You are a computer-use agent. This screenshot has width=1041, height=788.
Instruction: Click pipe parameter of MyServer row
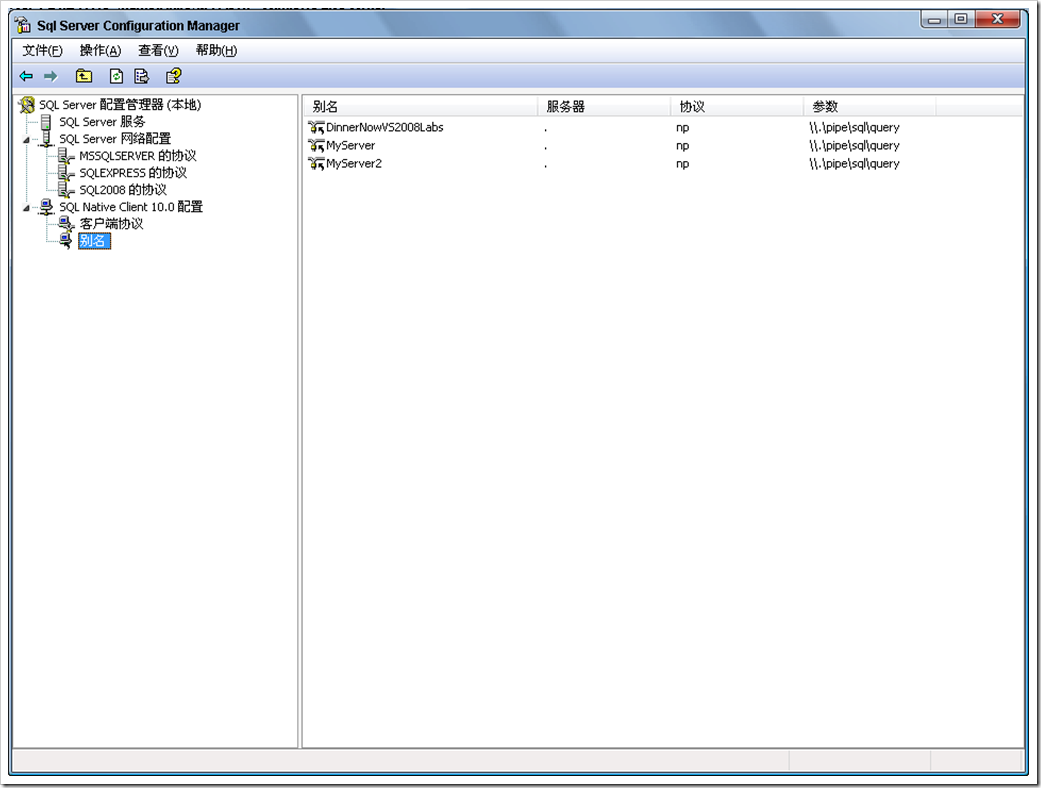tap(854, 145)
